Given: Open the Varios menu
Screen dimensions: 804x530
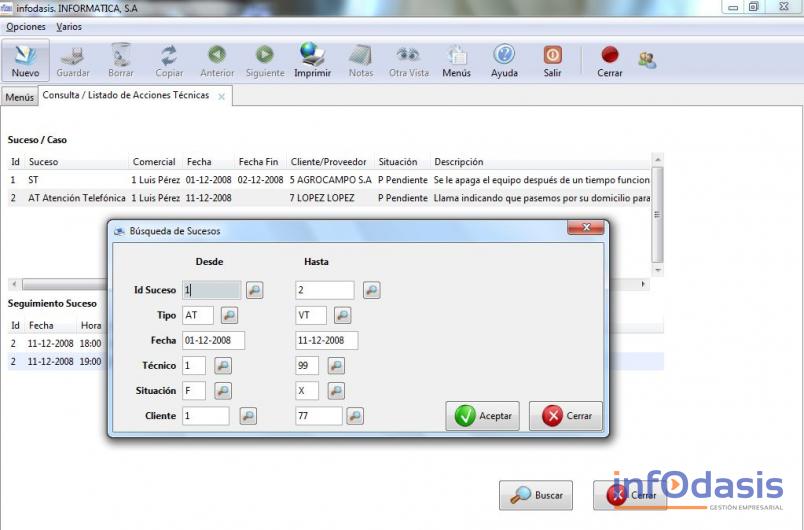Looking at the screenshot, I should click(x=69, y=27).
